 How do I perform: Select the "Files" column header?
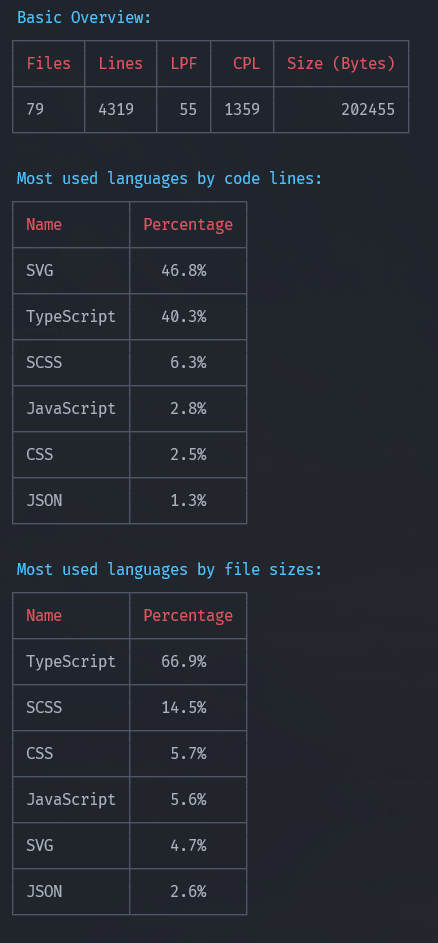click(x=48, y=63)
